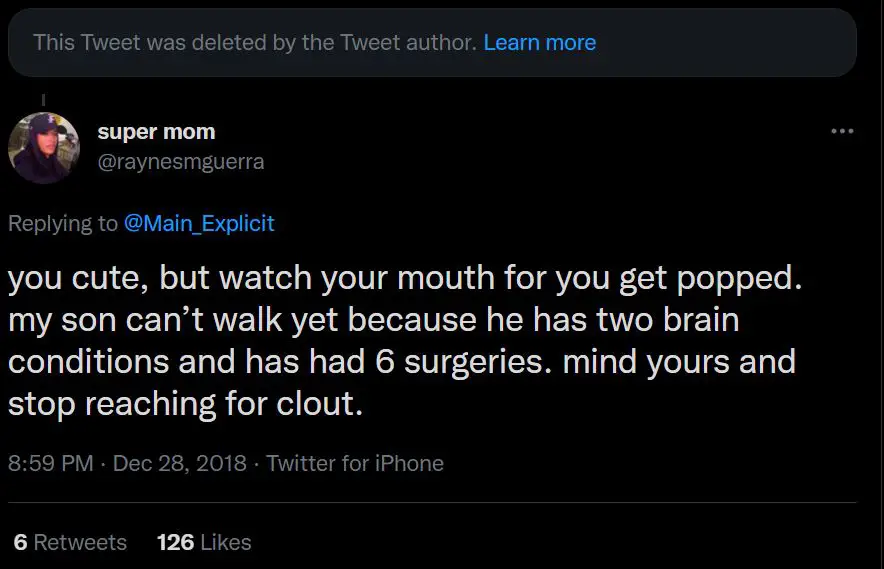Open the Twitter for iPhone source link
884x569 pixels.
(355, 463)
